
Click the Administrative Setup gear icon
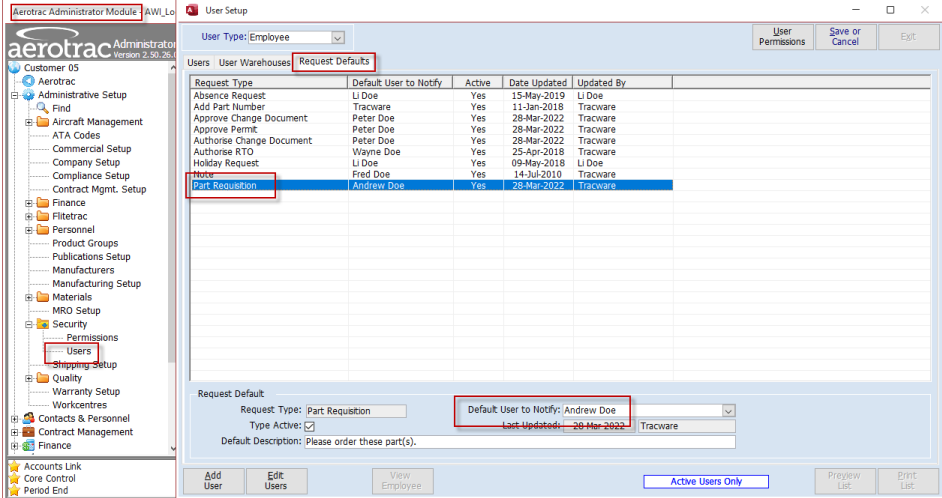coord(28,95)
